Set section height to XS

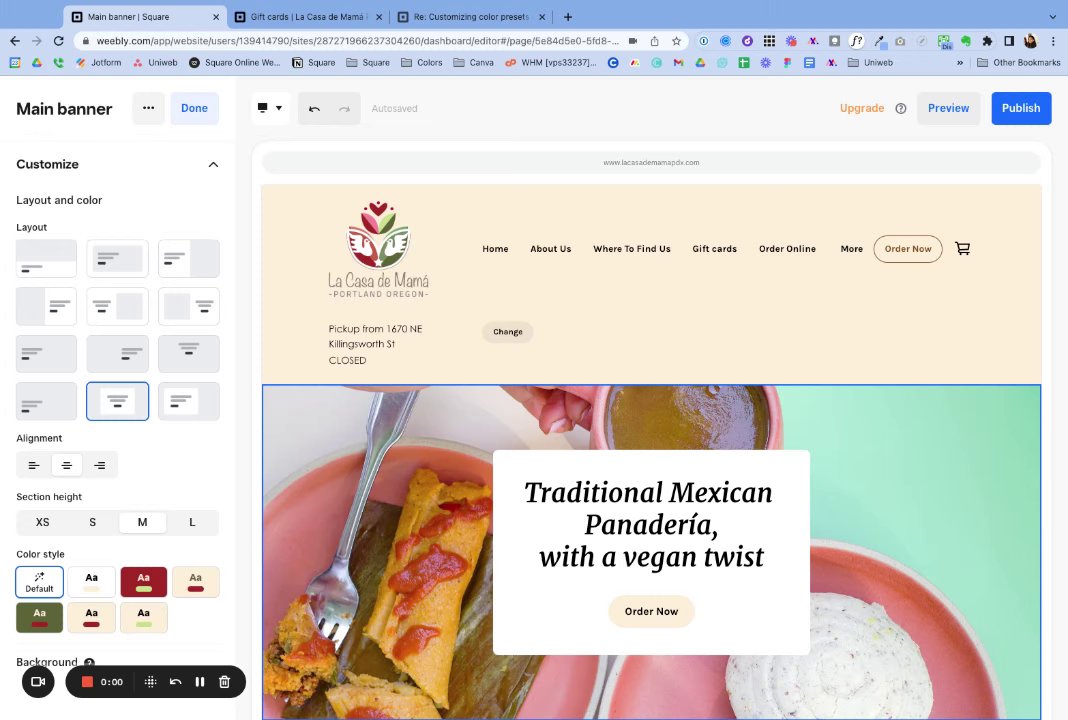[x=42, y=522]
